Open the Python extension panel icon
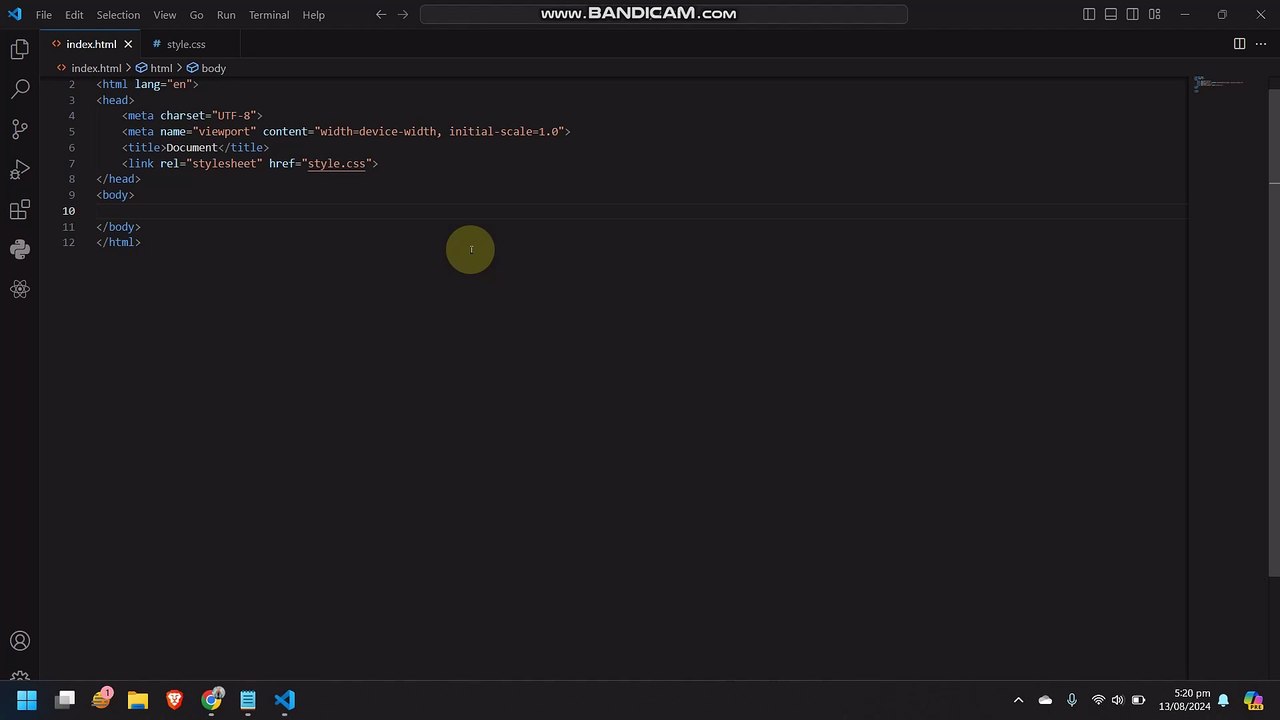 (20, 250)
